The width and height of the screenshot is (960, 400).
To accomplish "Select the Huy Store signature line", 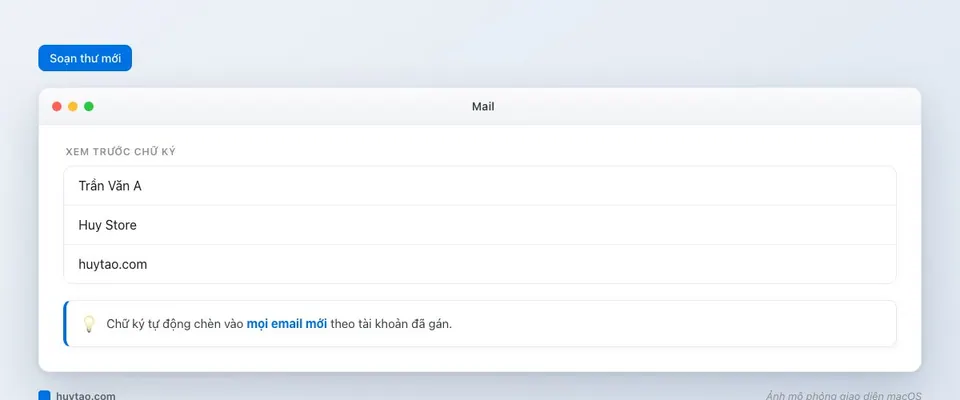I will click(x=479, y=225).
